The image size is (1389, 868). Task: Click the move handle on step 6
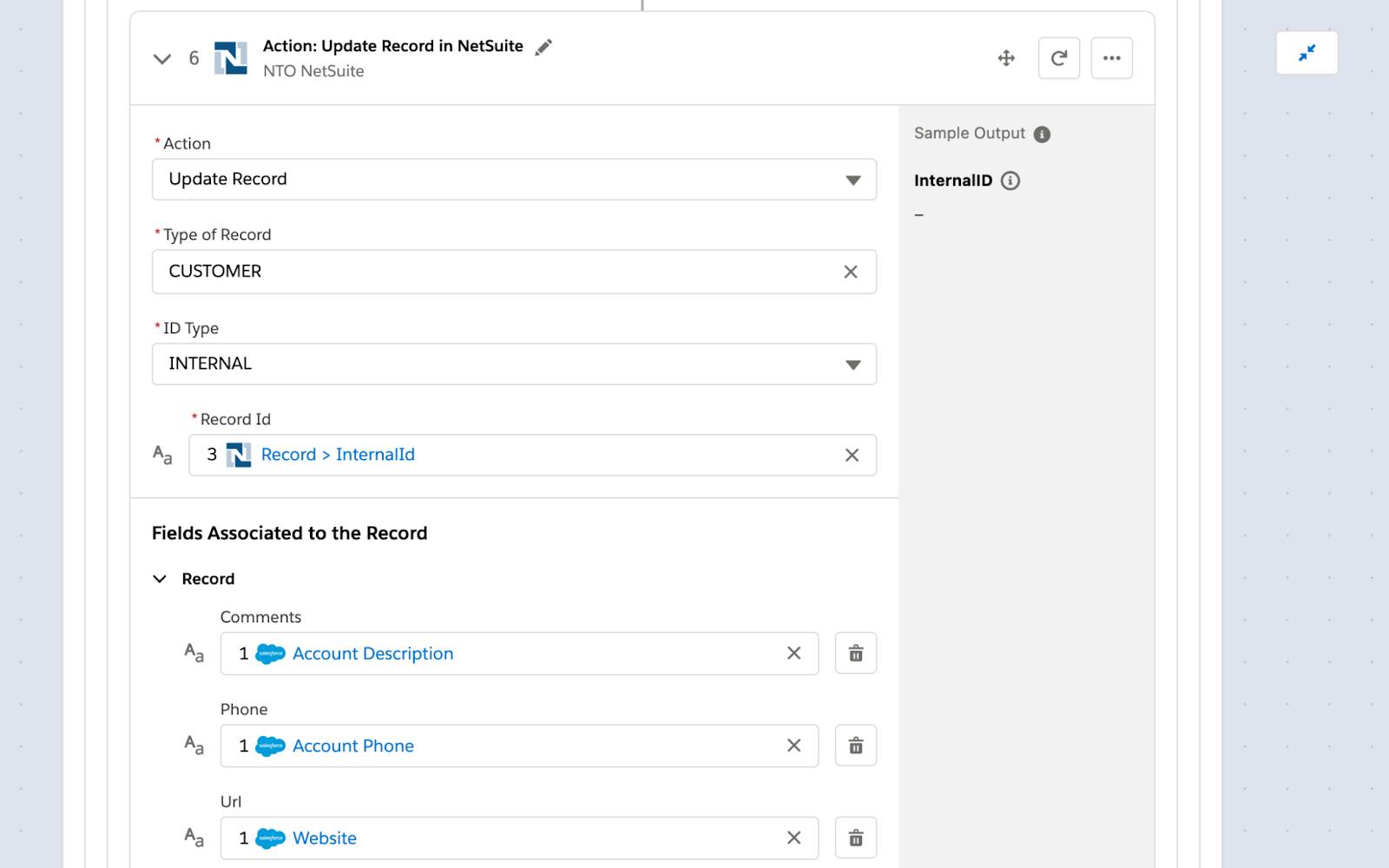pos(1006,58)
